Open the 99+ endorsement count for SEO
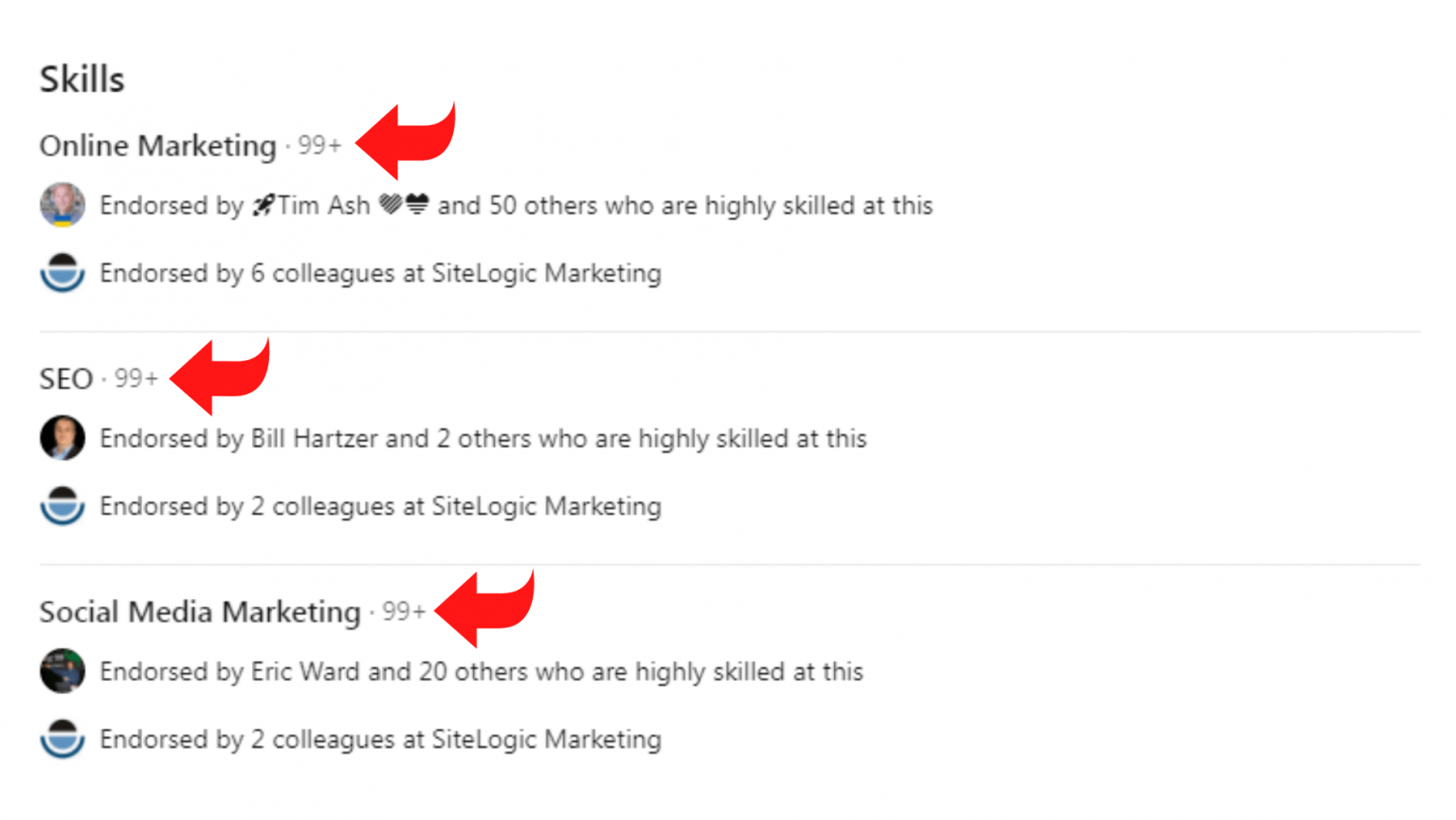This screenshot has width=1456, height=820. pos(136,378)
